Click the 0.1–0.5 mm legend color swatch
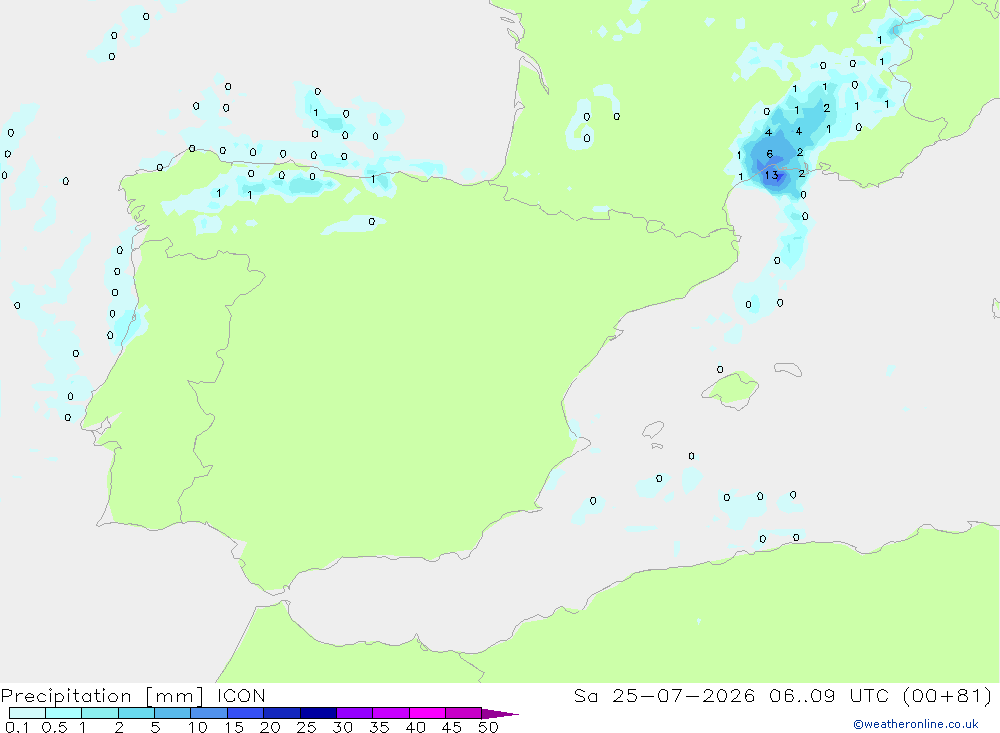The width and height of the screenshot is (1000, 733). pos(27,713)
